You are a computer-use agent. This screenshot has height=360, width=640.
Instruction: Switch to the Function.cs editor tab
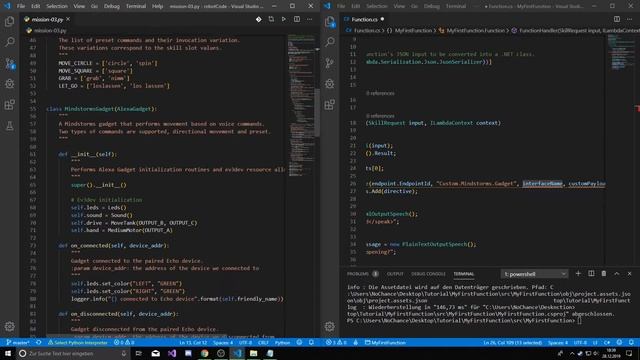pos(364,19)
